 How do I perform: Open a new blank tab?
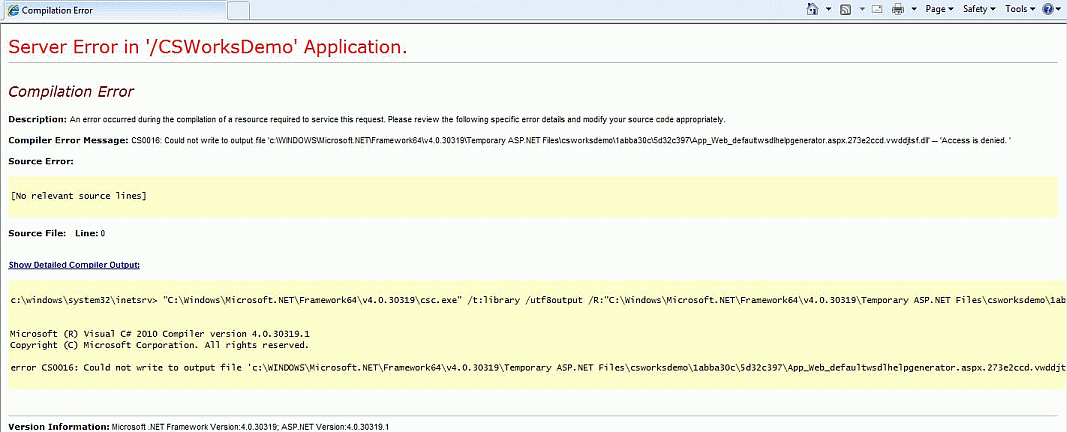[x=238, y=10]
